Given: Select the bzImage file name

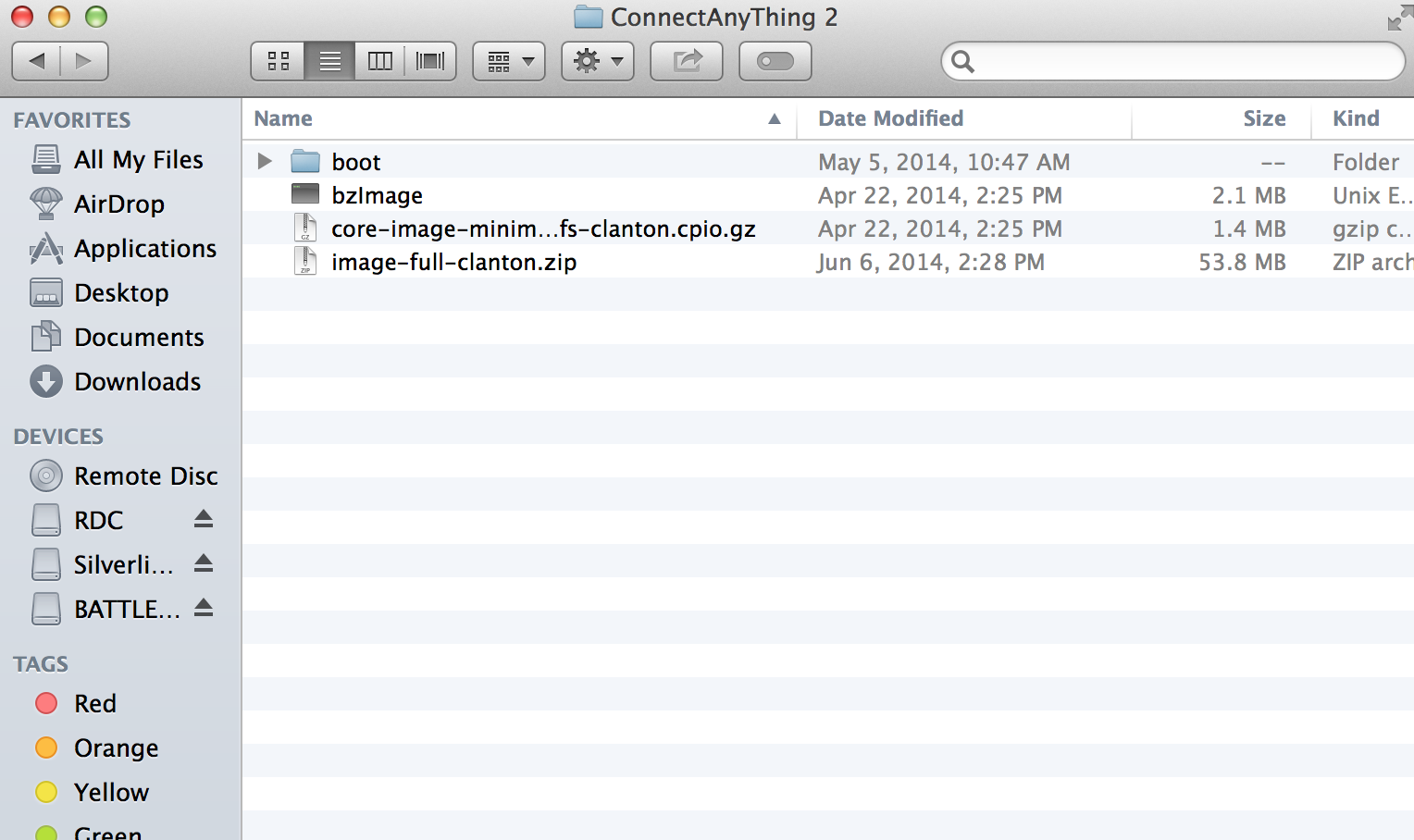Looking at the screenshot, I should [x=378, y=195].
